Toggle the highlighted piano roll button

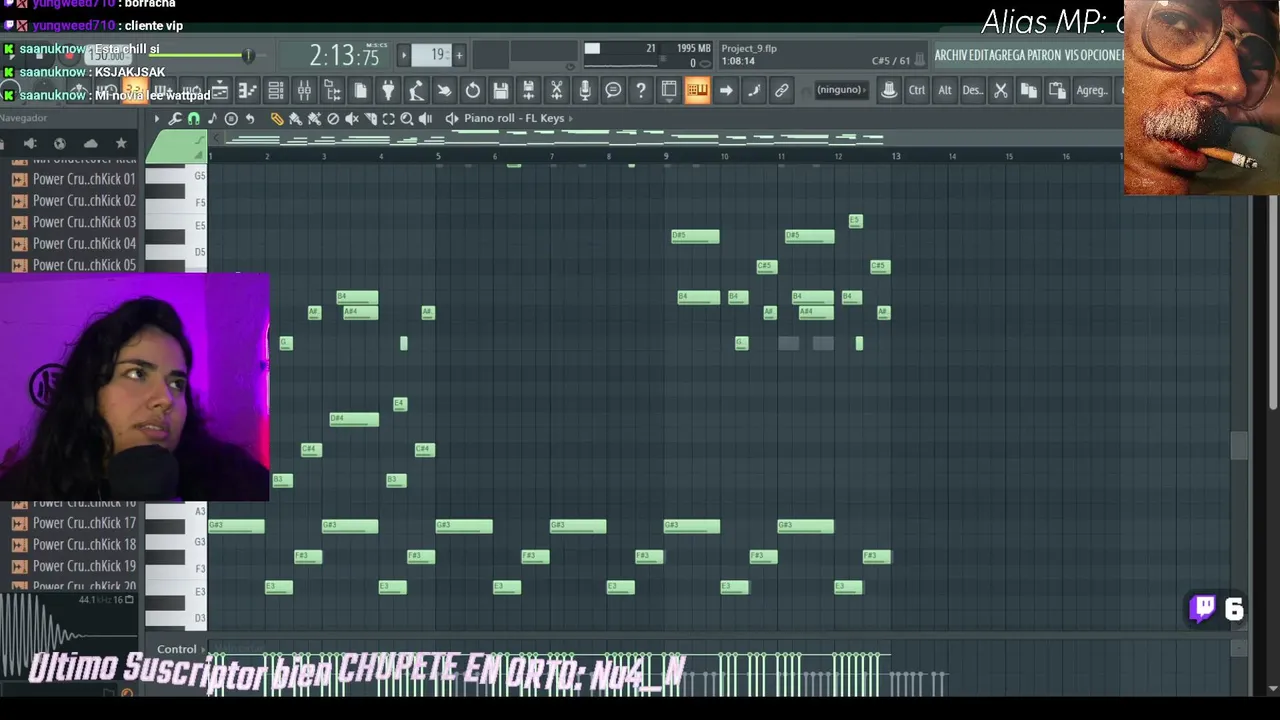click(x=697, y=91)
